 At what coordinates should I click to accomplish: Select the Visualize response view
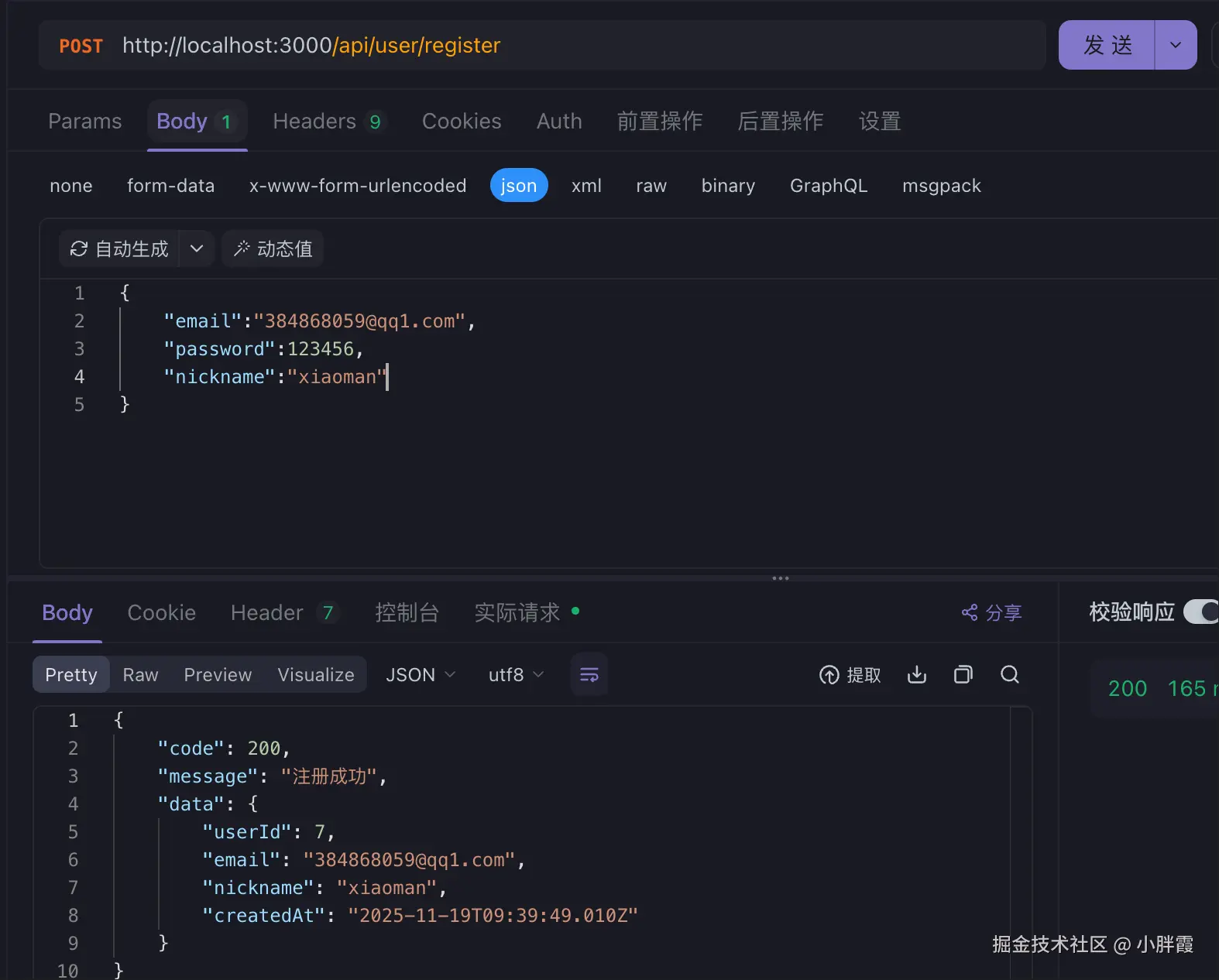tap(316, 675)
